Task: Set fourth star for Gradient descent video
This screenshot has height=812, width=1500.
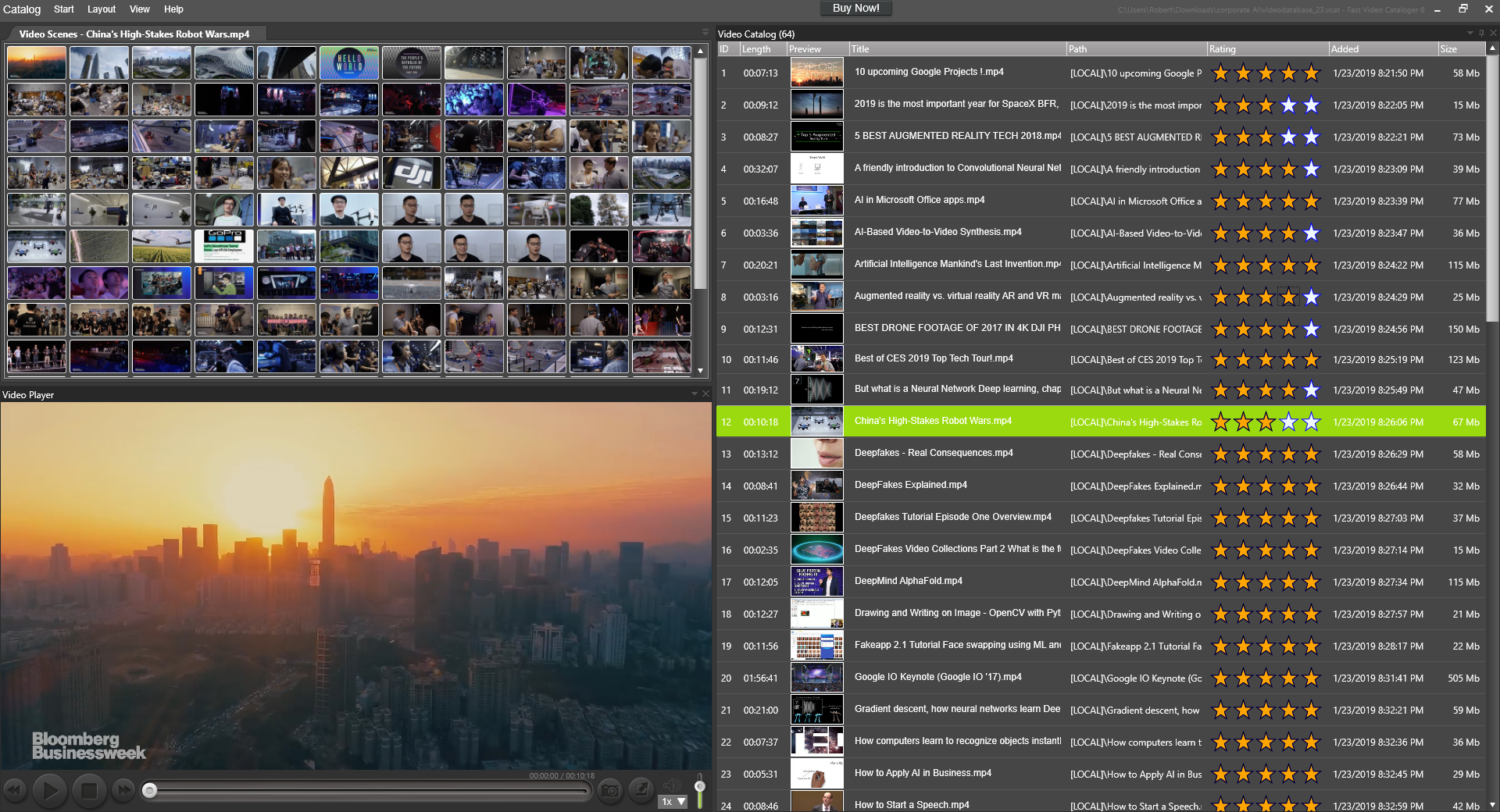Action: pos(1289,710)
